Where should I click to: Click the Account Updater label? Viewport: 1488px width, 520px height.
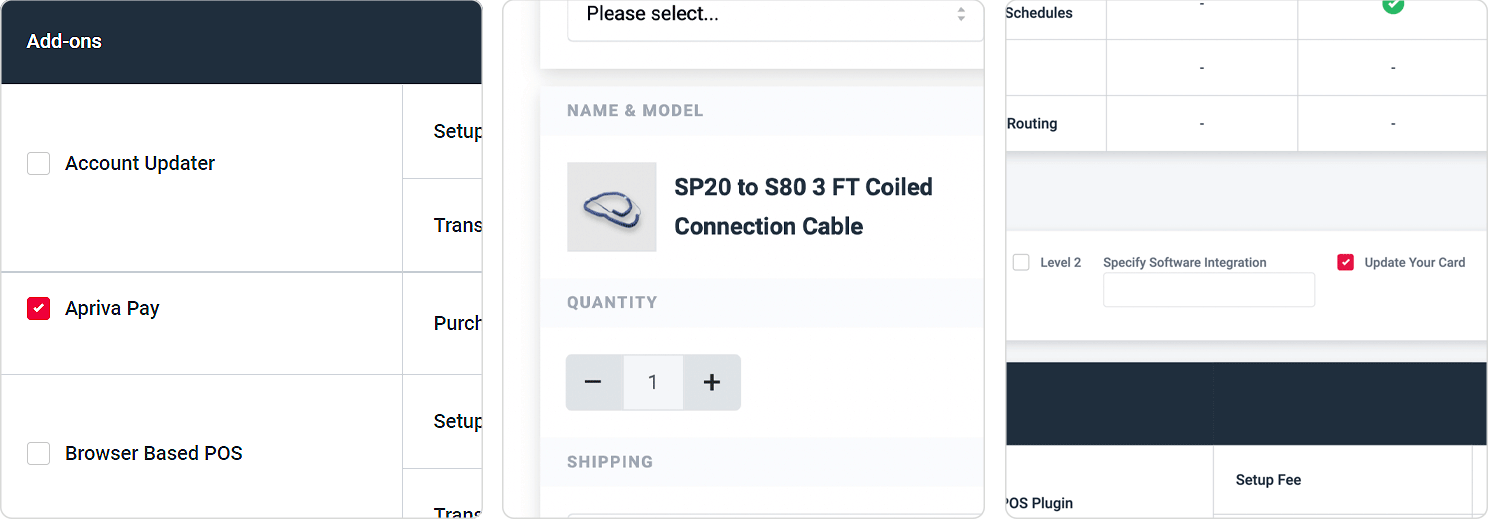click(x=140, y=163)
